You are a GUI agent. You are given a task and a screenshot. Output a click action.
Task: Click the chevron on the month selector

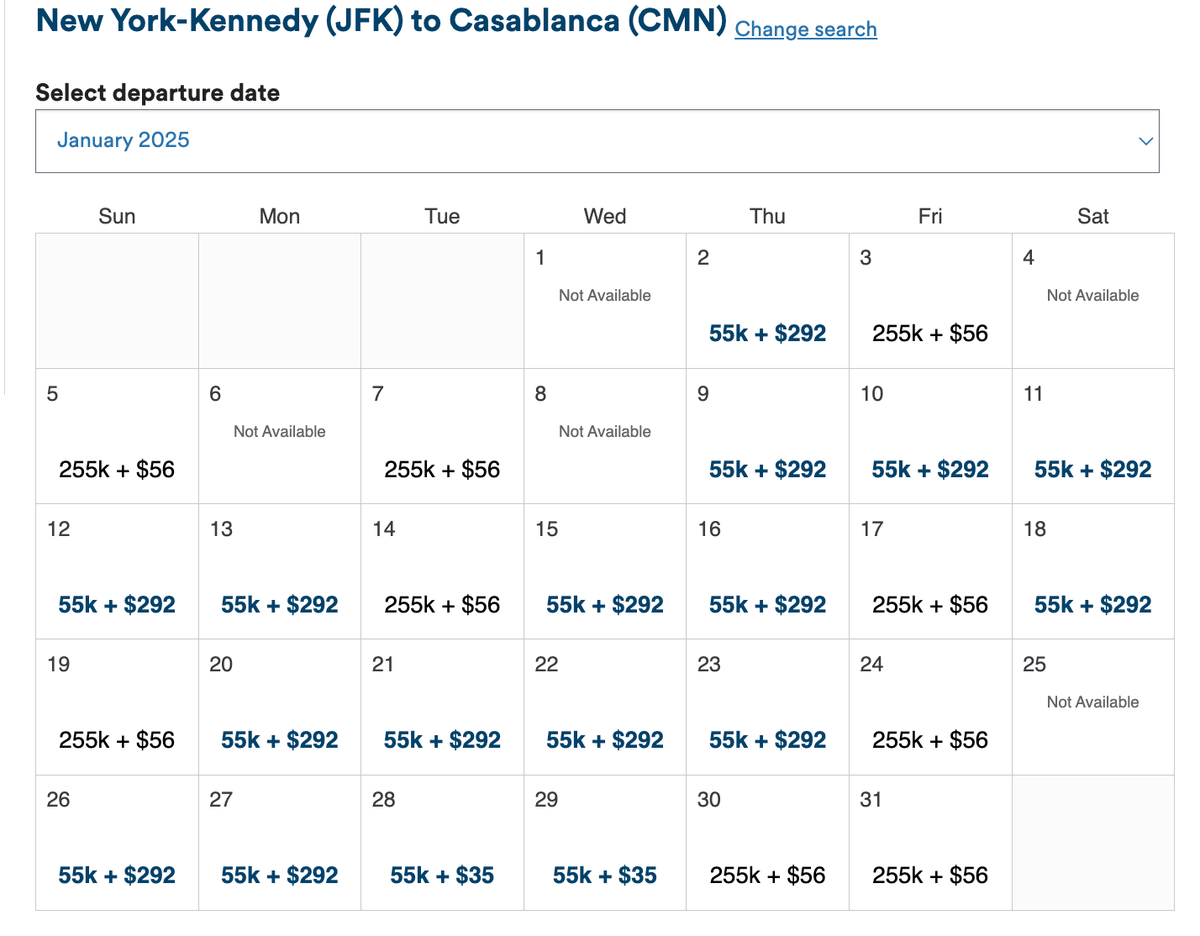coord(1146,141)
